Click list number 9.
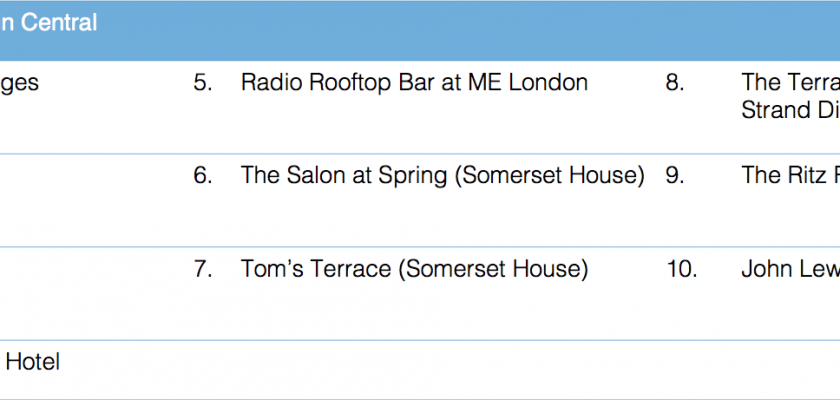 coord(675,176)
